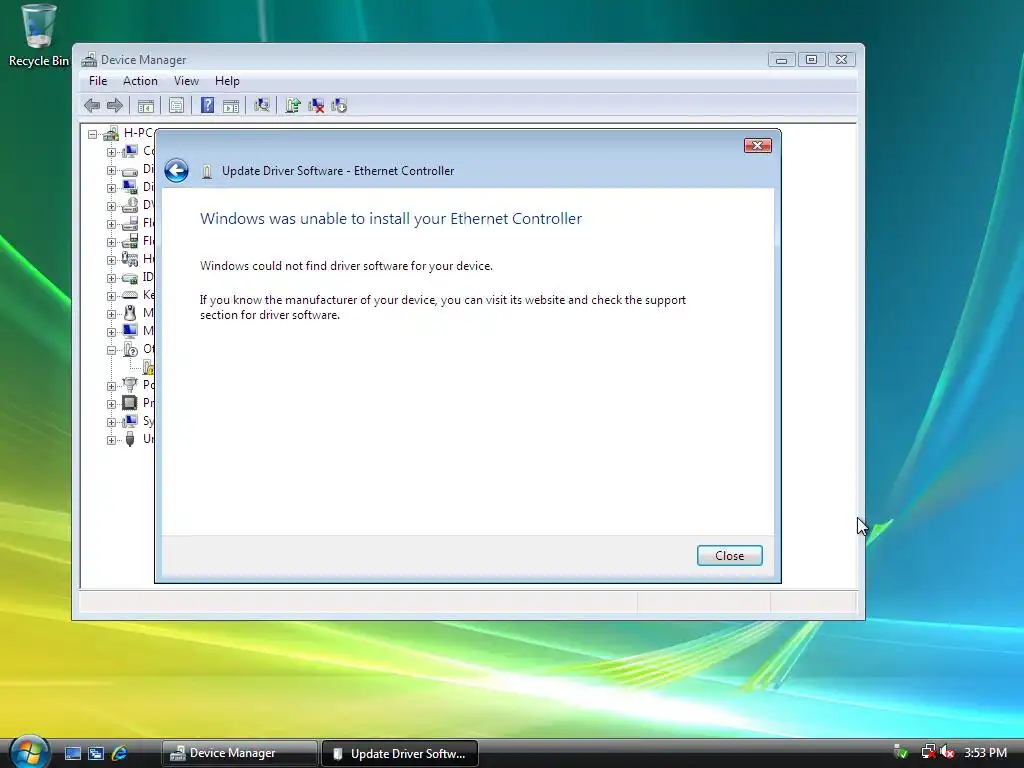Expand the DVD/CD-ROM drives category node
The width and height of the screenshot is (1024, 768).
[x=112, y=206]
